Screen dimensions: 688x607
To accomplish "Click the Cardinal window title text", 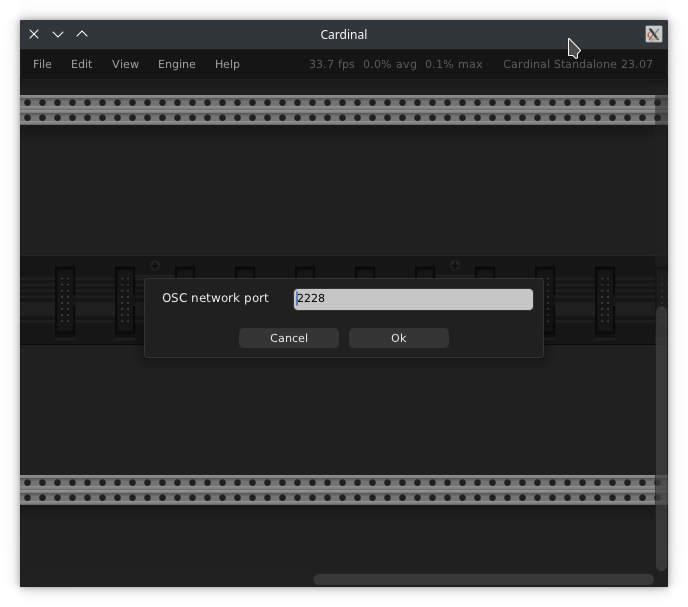I will [x=343, y=34].
